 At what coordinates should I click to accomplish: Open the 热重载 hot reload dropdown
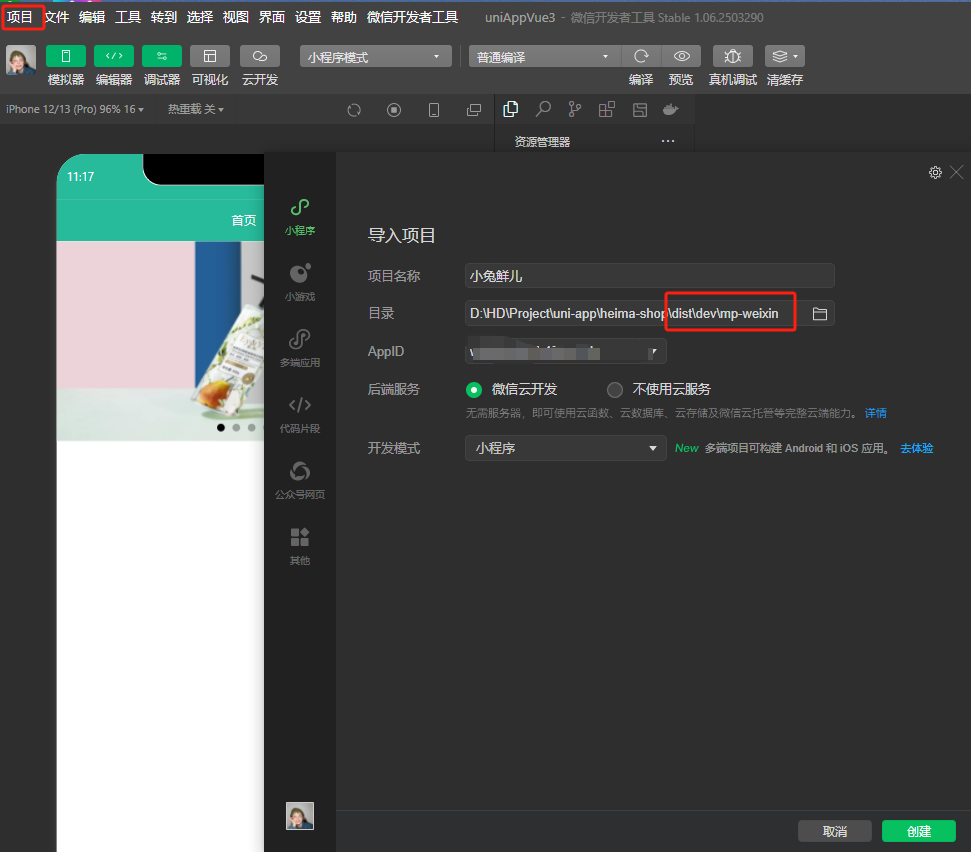point(196,109)
